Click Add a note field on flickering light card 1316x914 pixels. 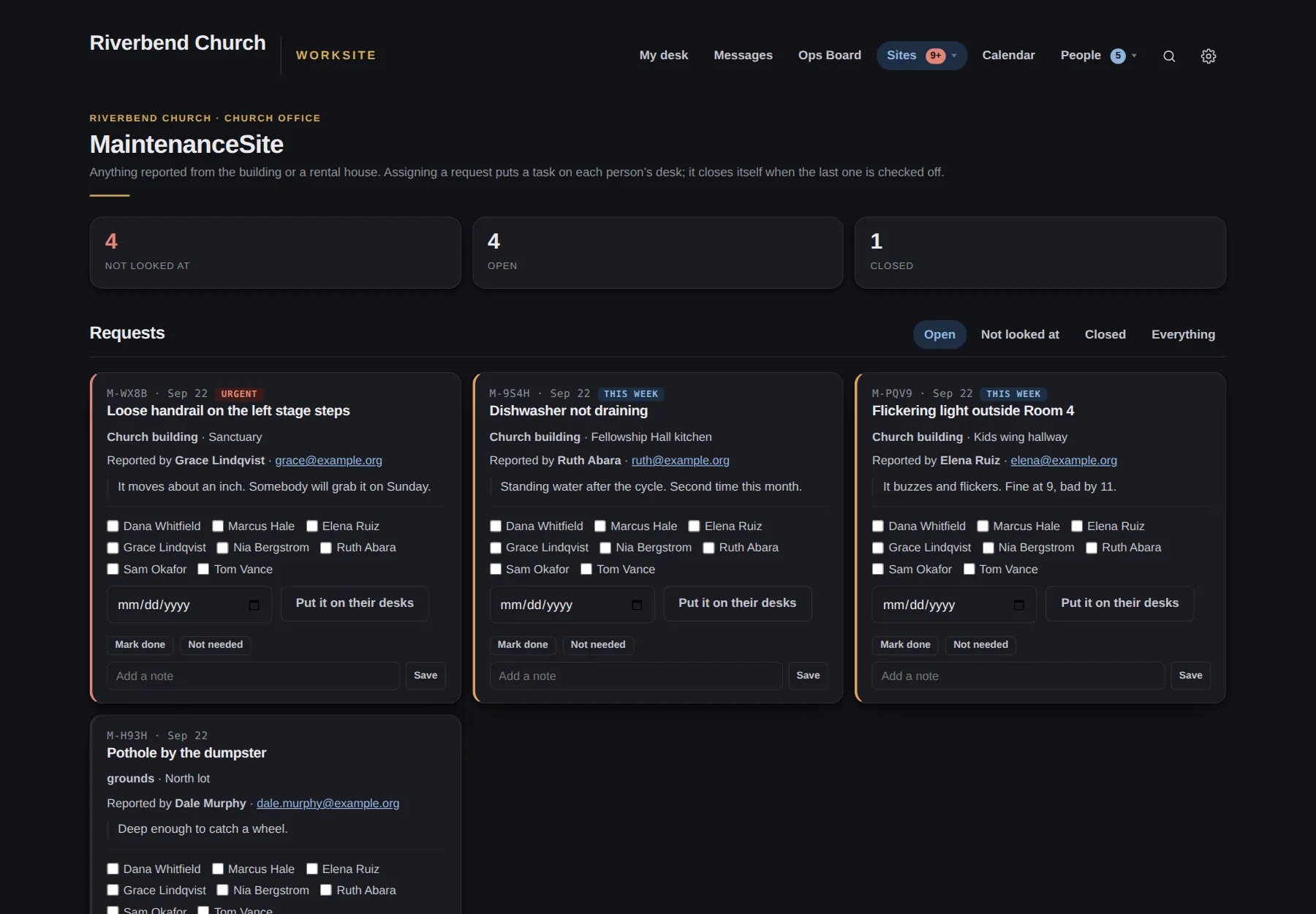click(1018, 676)
